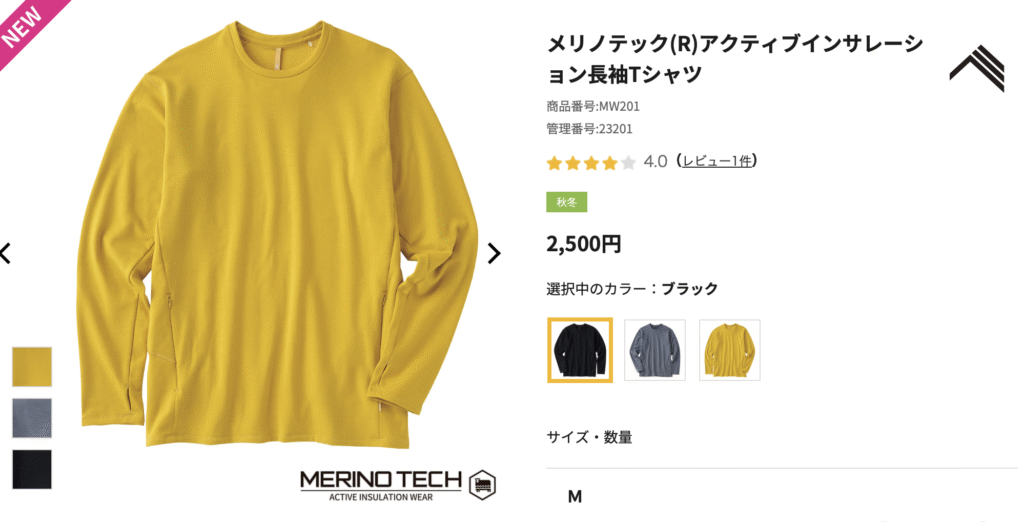
Task: Click the star rating icons
Action: (x=591, y=163)
